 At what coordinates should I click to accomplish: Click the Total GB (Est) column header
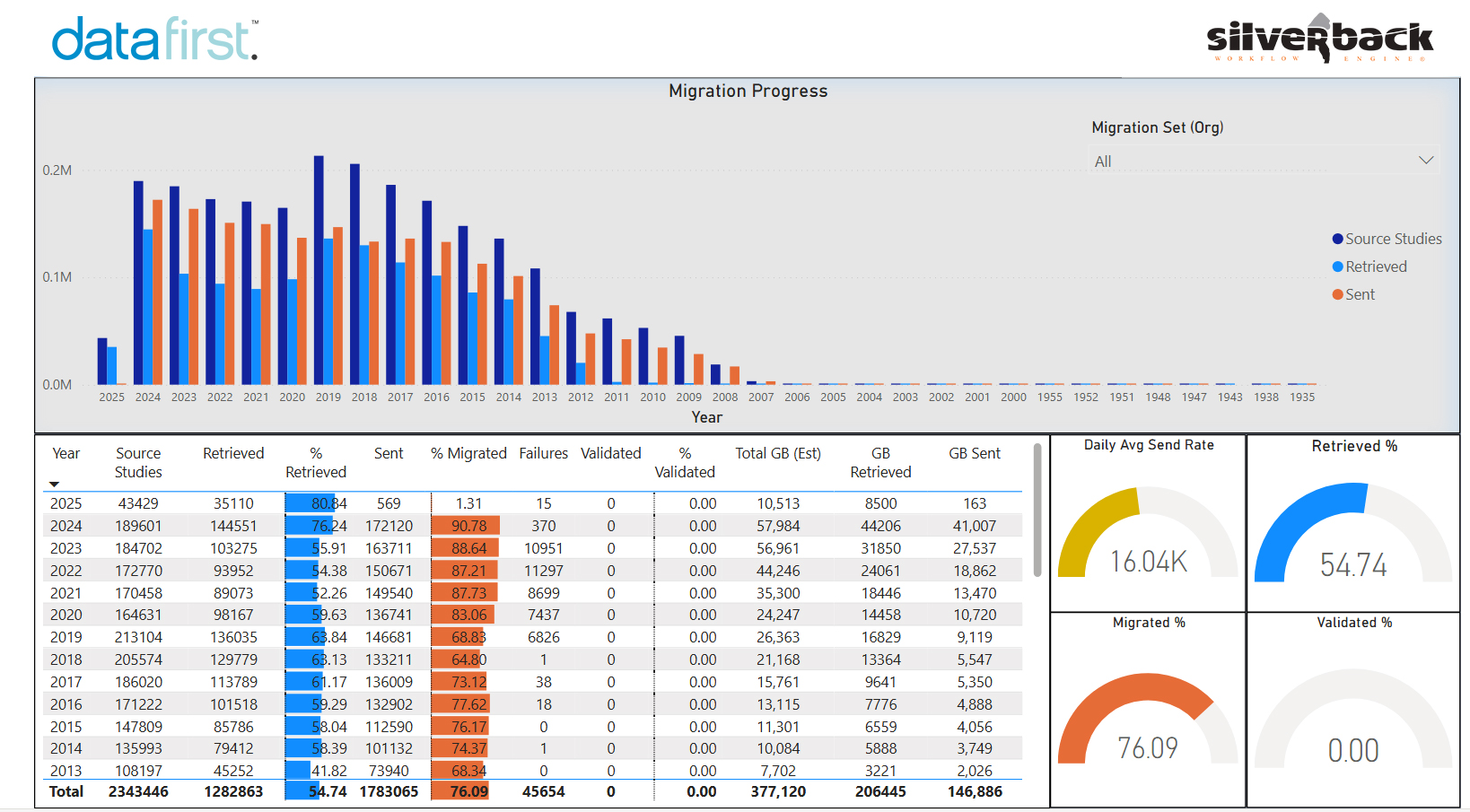[777, 453]
